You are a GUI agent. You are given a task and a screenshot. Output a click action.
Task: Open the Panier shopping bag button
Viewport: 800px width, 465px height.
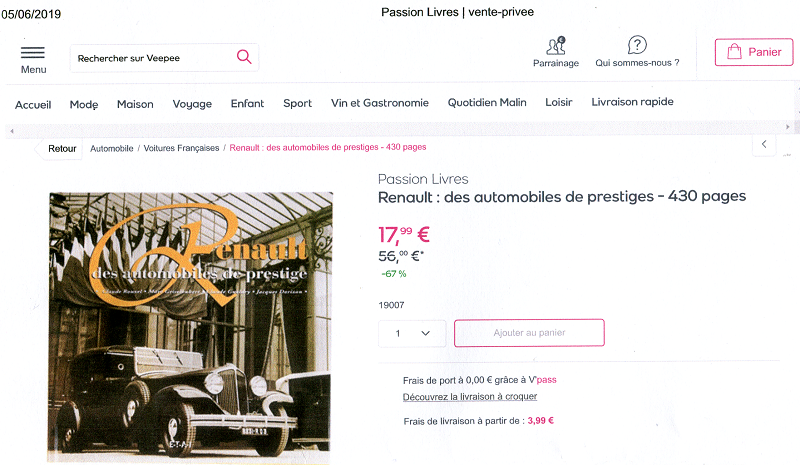pos(754,52)
